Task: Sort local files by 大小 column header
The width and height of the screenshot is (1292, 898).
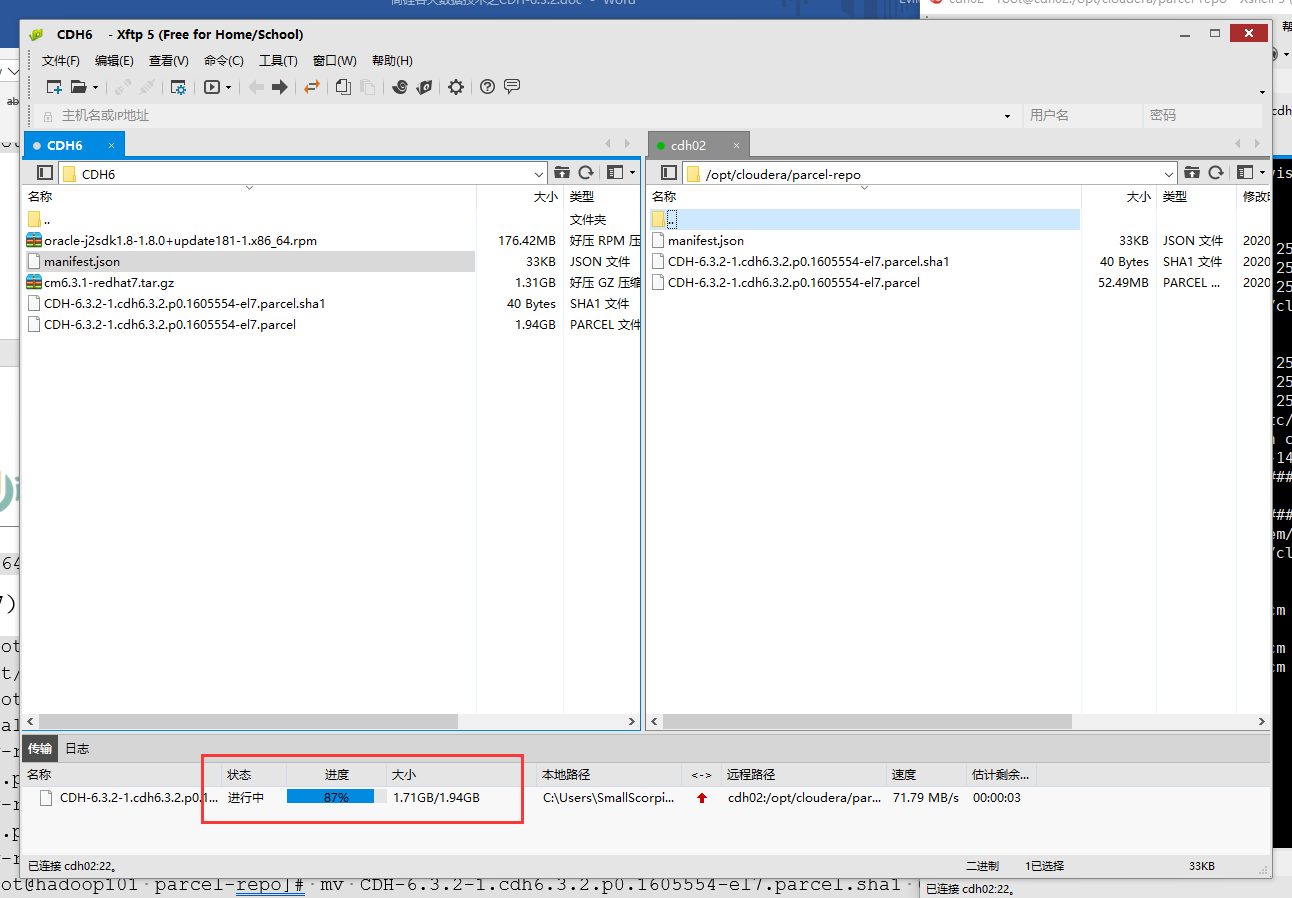Action: (546, 197)
